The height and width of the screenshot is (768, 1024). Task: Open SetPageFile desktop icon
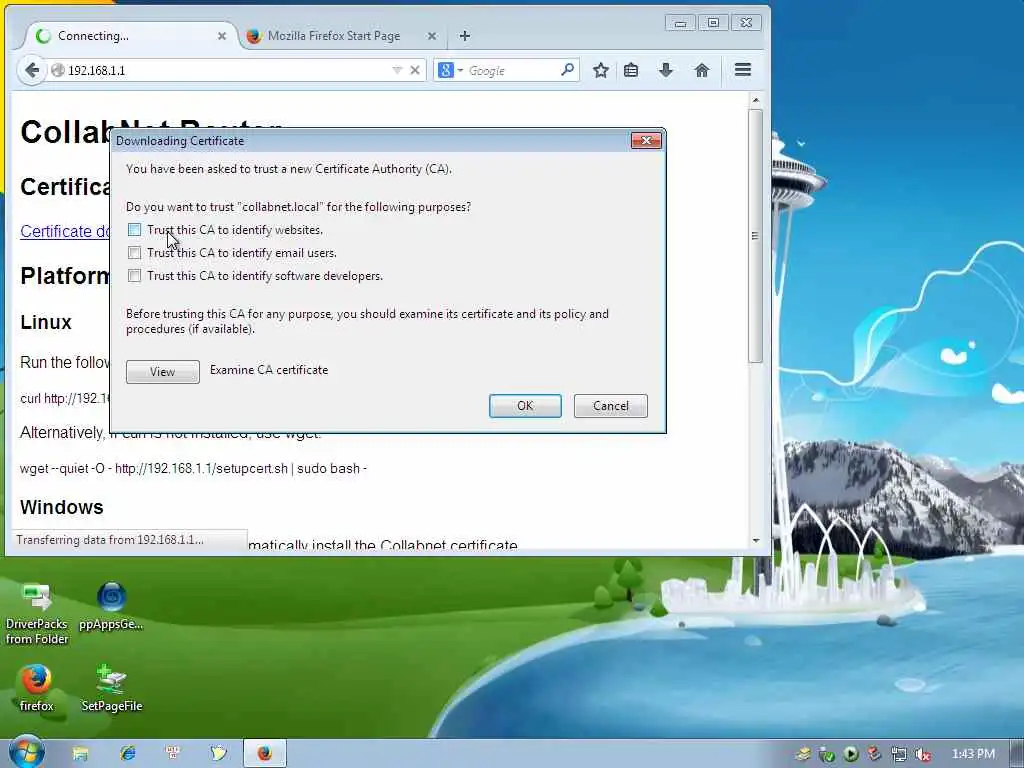[112, 688]
